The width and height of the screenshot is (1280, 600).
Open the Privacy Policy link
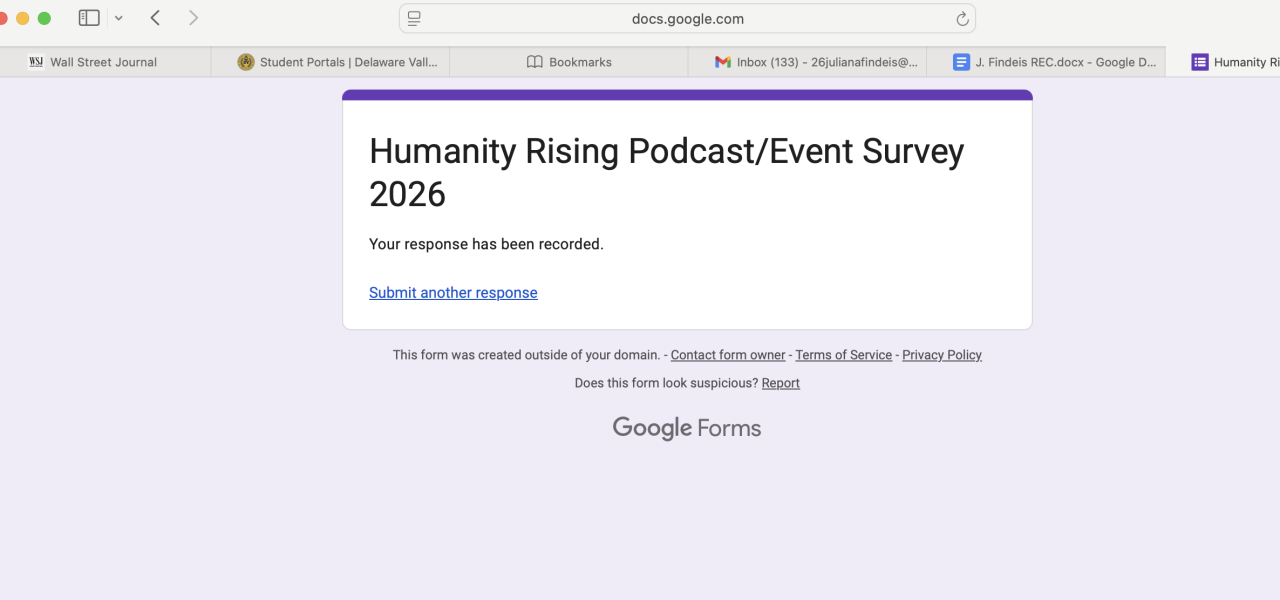[941, 355]
